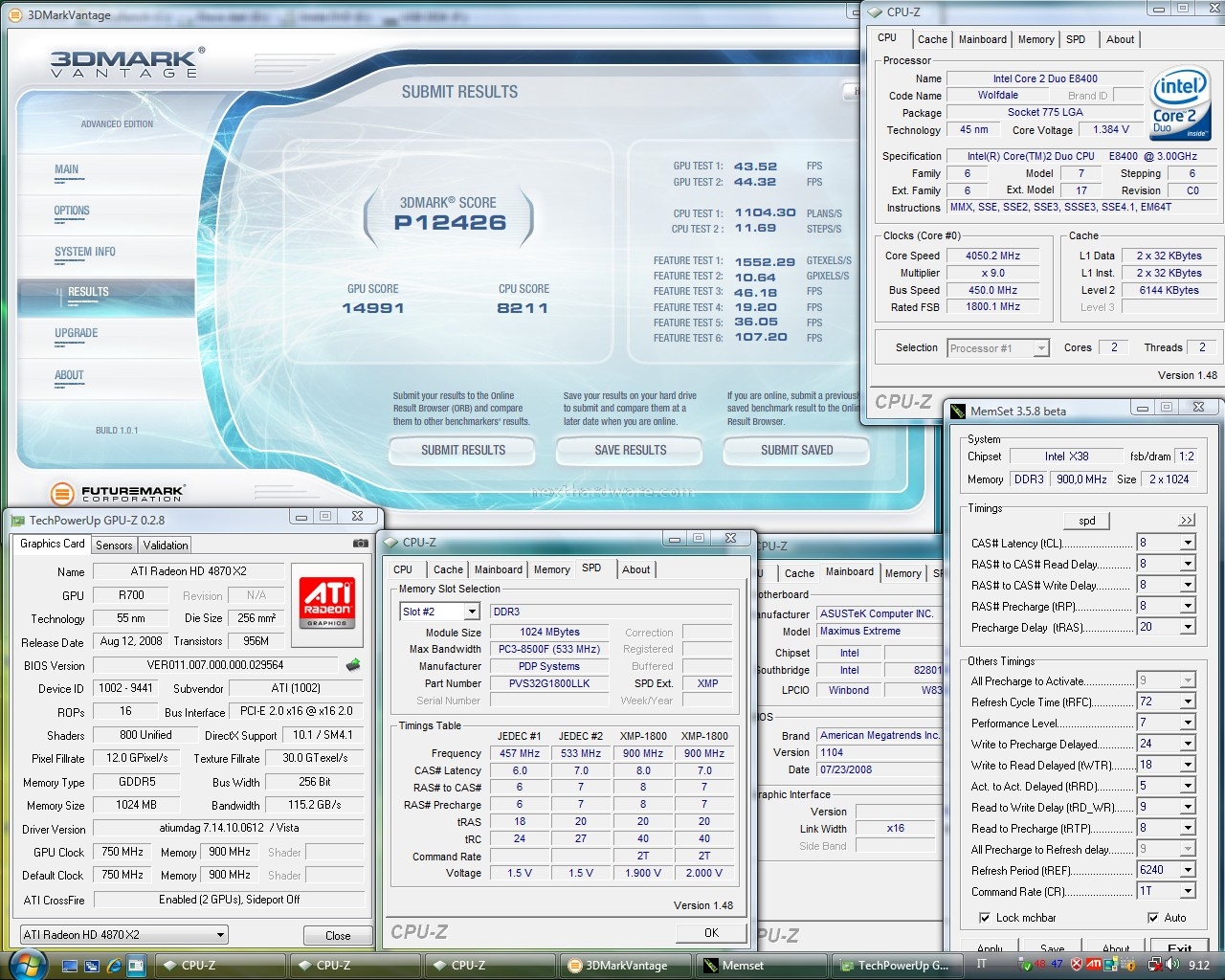Click the MemSet timings expand '>>' button
This screenshot has width=1225, height=980.
coord(1187,520)
